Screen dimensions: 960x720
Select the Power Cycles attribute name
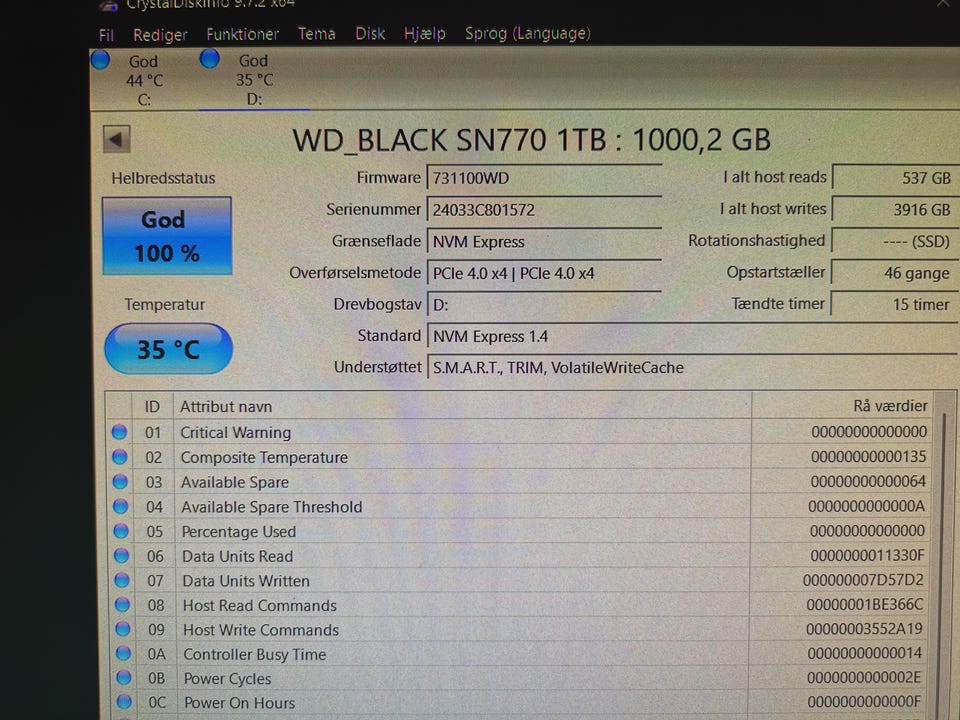click(228, 678)
